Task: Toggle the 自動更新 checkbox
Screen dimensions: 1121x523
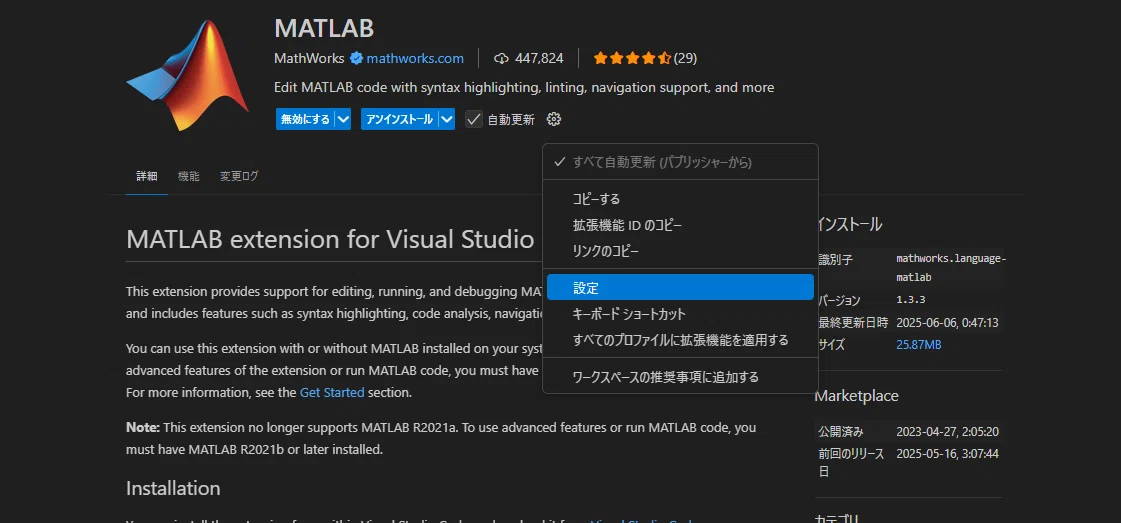Action: tap(473, 119)
